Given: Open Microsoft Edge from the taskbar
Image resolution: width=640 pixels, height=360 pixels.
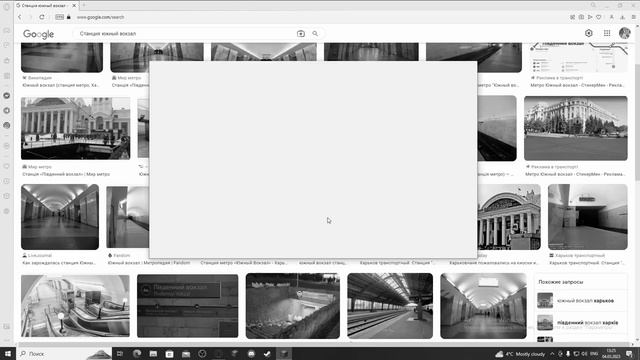Looking at the screenshot, I should pos(137,353).
